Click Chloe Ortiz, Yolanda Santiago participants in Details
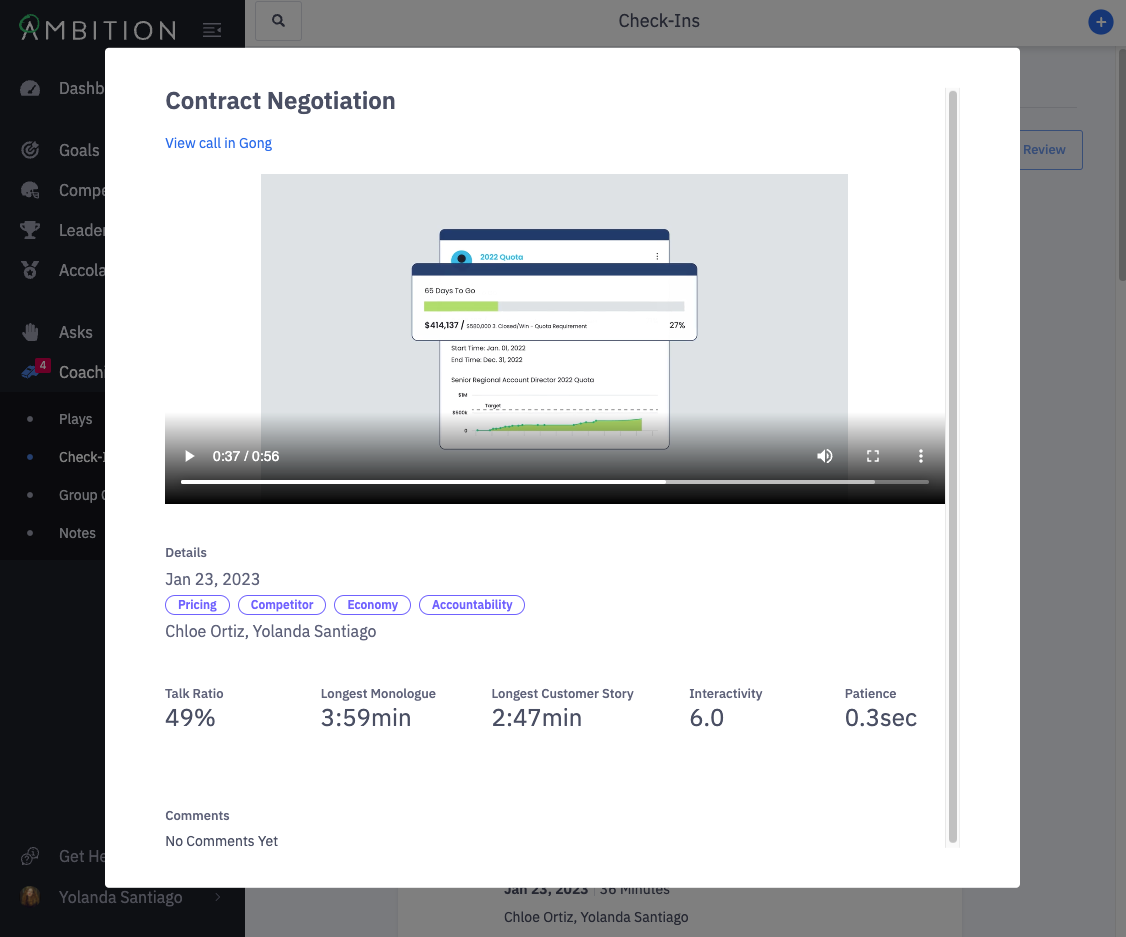Screen dimensions: 1126x937 click(271, 631)
